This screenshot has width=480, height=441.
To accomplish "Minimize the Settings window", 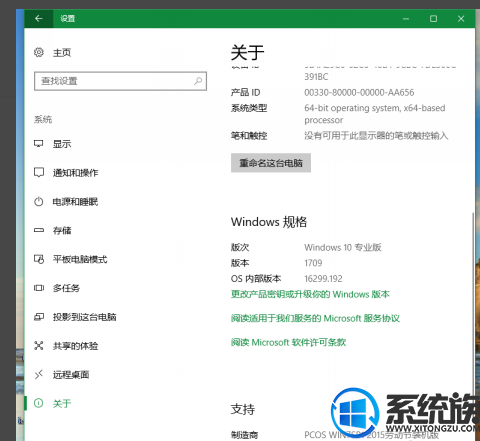I will tap(406, 19).
